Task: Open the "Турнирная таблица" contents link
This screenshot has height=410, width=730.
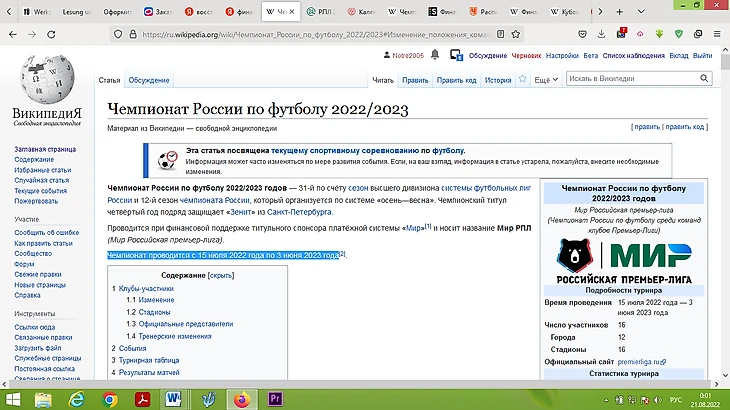Action: 151,358
